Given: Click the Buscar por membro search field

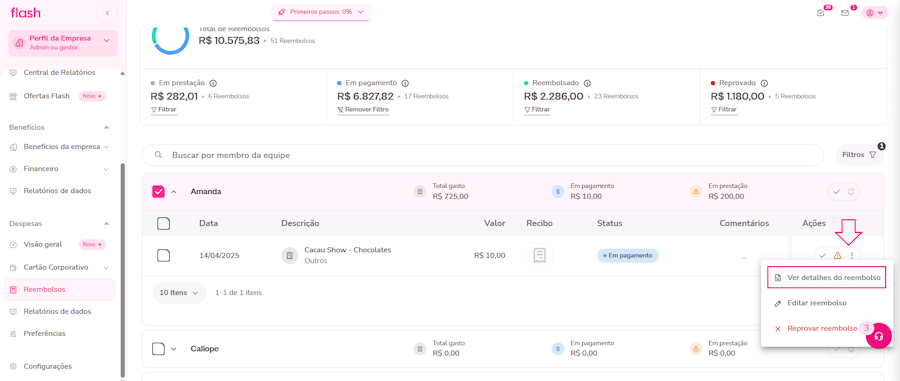Looking at the screenshot, I should pyautogui.click(x=483, y=155).
